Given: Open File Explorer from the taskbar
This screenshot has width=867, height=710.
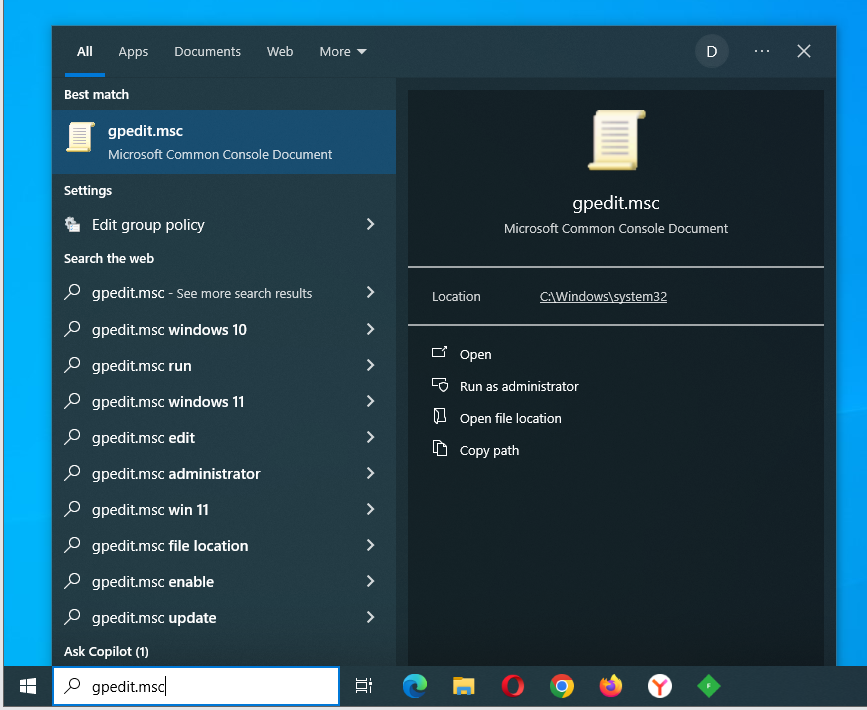Looking at the screenshot, I should click(463, 686).
